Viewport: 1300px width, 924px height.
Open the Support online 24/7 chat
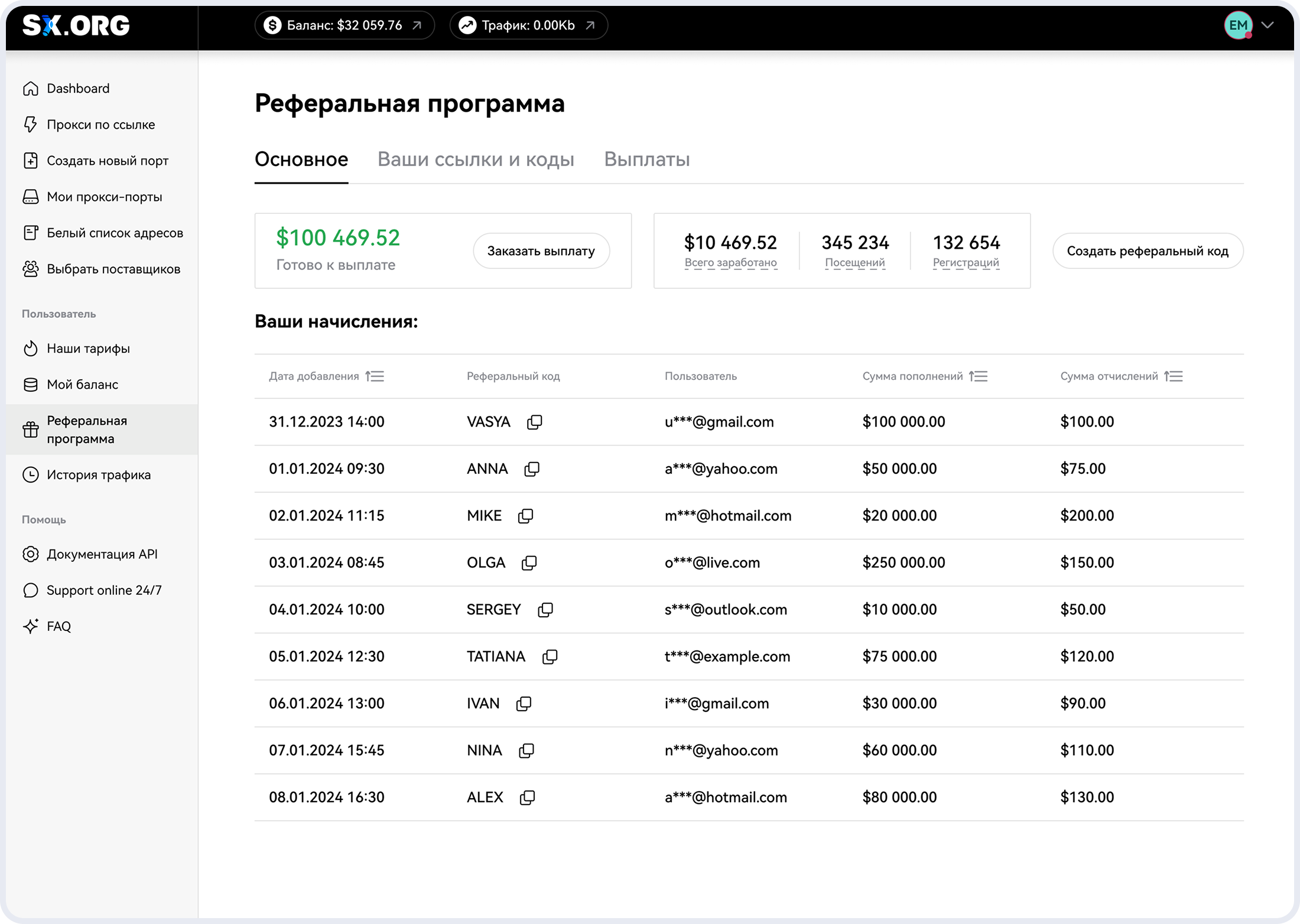pyautogui.click(x=103, y=590)
